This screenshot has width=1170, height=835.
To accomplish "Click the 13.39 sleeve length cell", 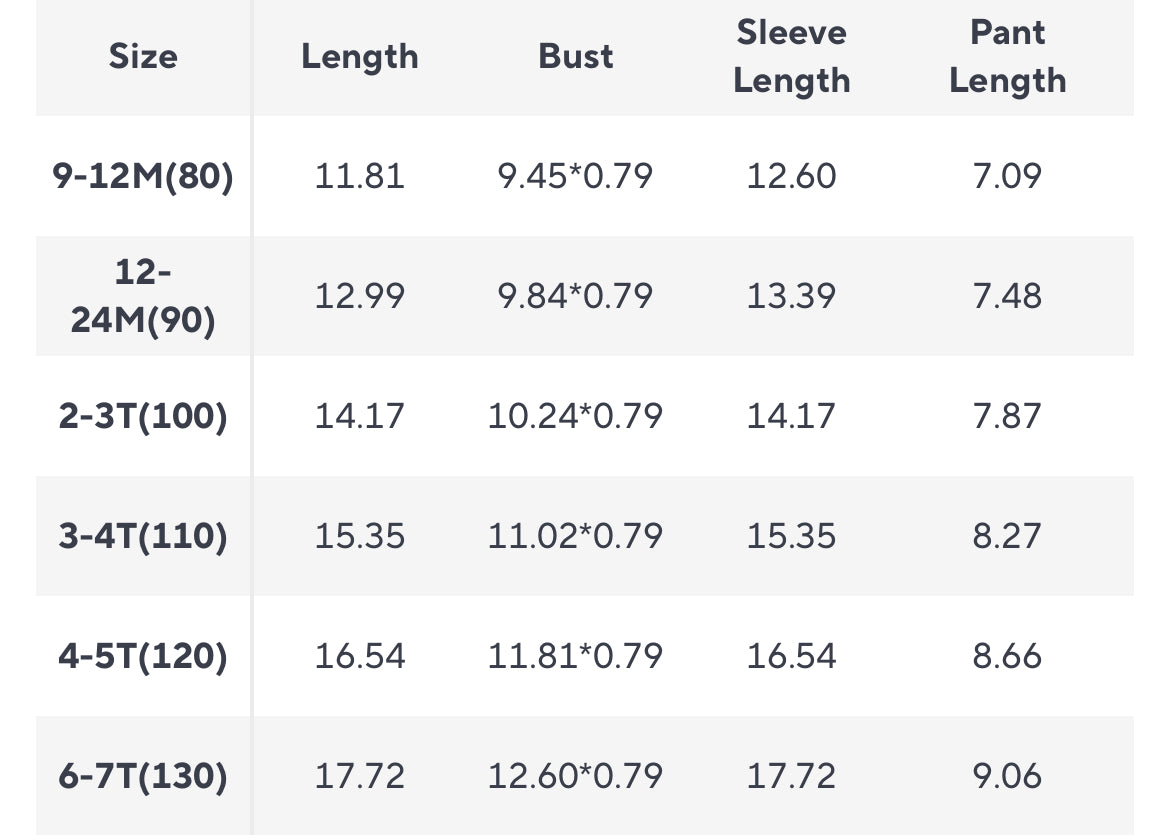I will (x=791, y=296).
